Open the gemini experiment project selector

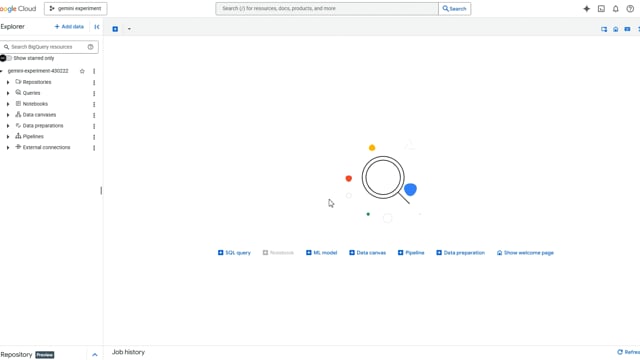tap(76, 9)
